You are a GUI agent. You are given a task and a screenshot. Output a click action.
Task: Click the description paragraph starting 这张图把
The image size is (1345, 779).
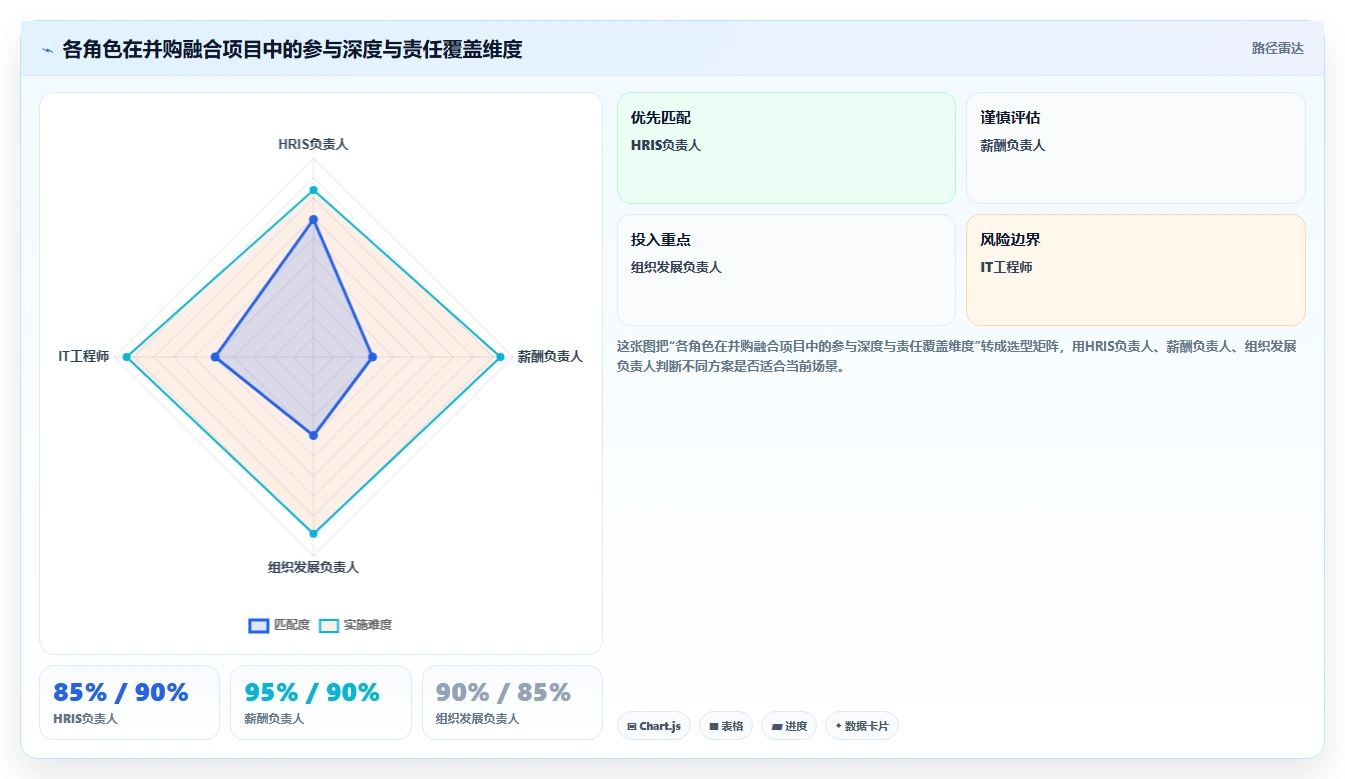958,356
